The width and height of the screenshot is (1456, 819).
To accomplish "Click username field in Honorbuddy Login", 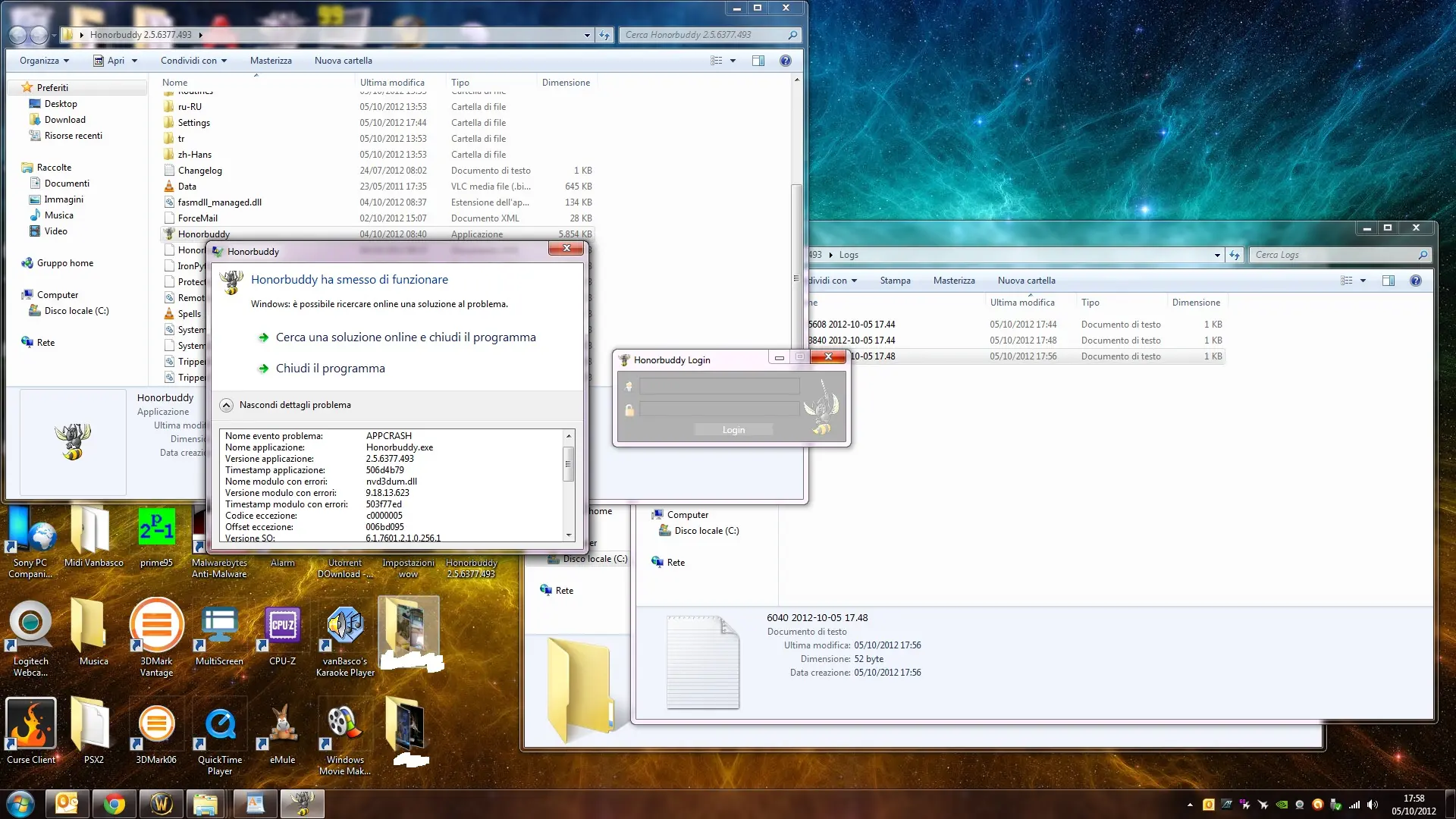I will (x=719, y=387).
